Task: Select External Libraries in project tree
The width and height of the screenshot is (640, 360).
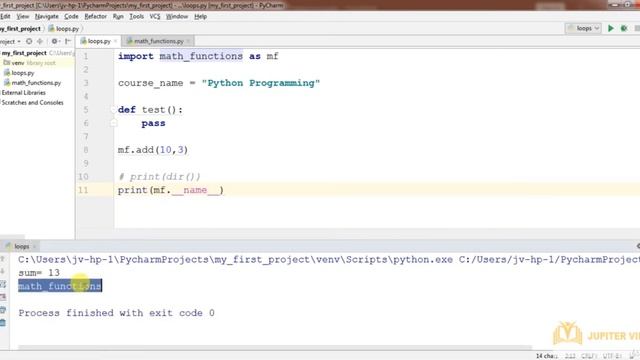Action: [23, 93]
